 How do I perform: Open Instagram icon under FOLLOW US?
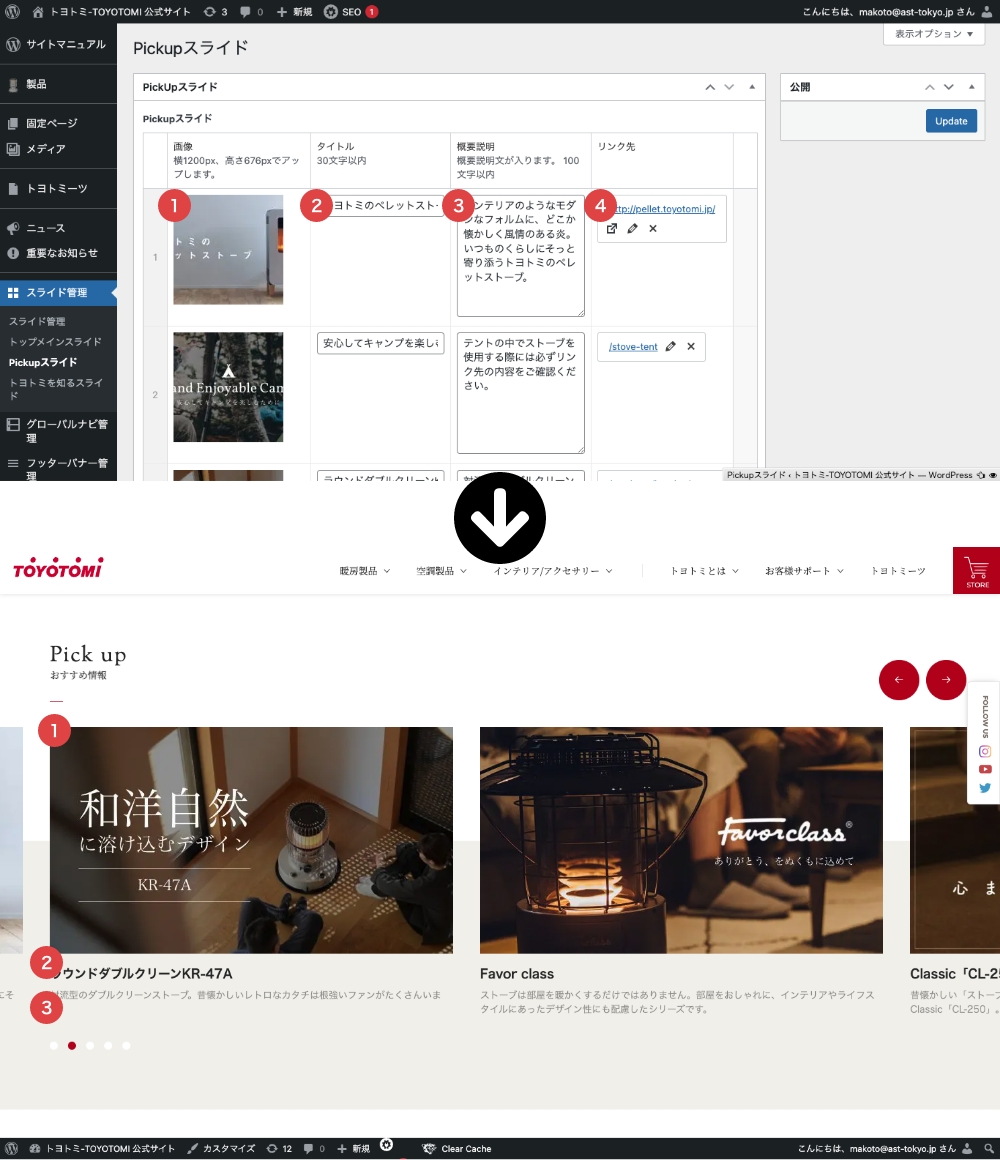click(x=984, y=752)
